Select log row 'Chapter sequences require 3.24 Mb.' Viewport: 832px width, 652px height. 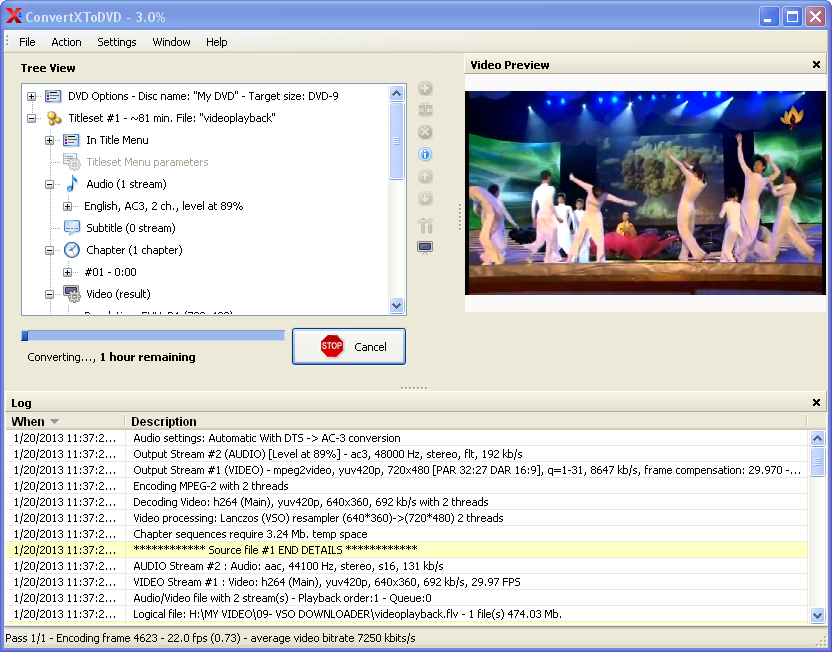coord(406,534)
